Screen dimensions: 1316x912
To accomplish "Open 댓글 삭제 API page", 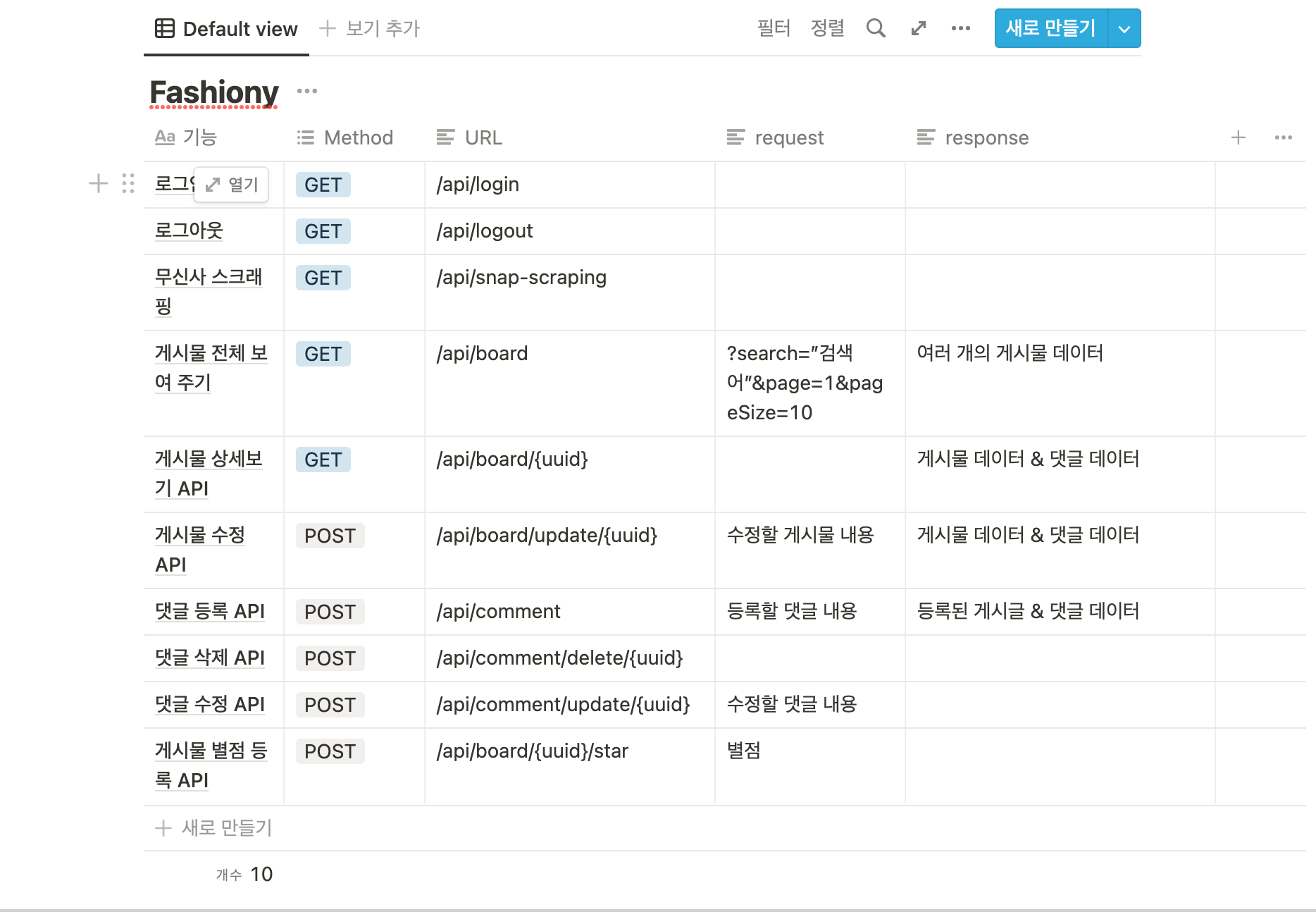I will [x=210, y=658].
